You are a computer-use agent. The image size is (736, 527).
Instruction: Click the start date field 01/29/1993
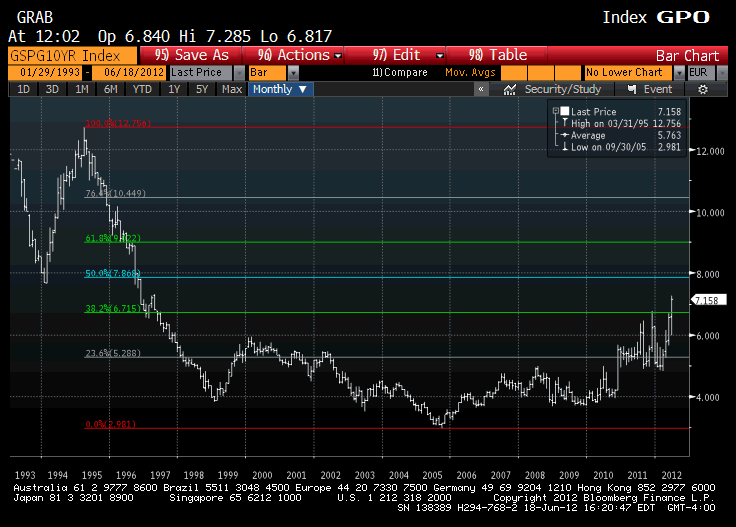(x=46, y=73)
